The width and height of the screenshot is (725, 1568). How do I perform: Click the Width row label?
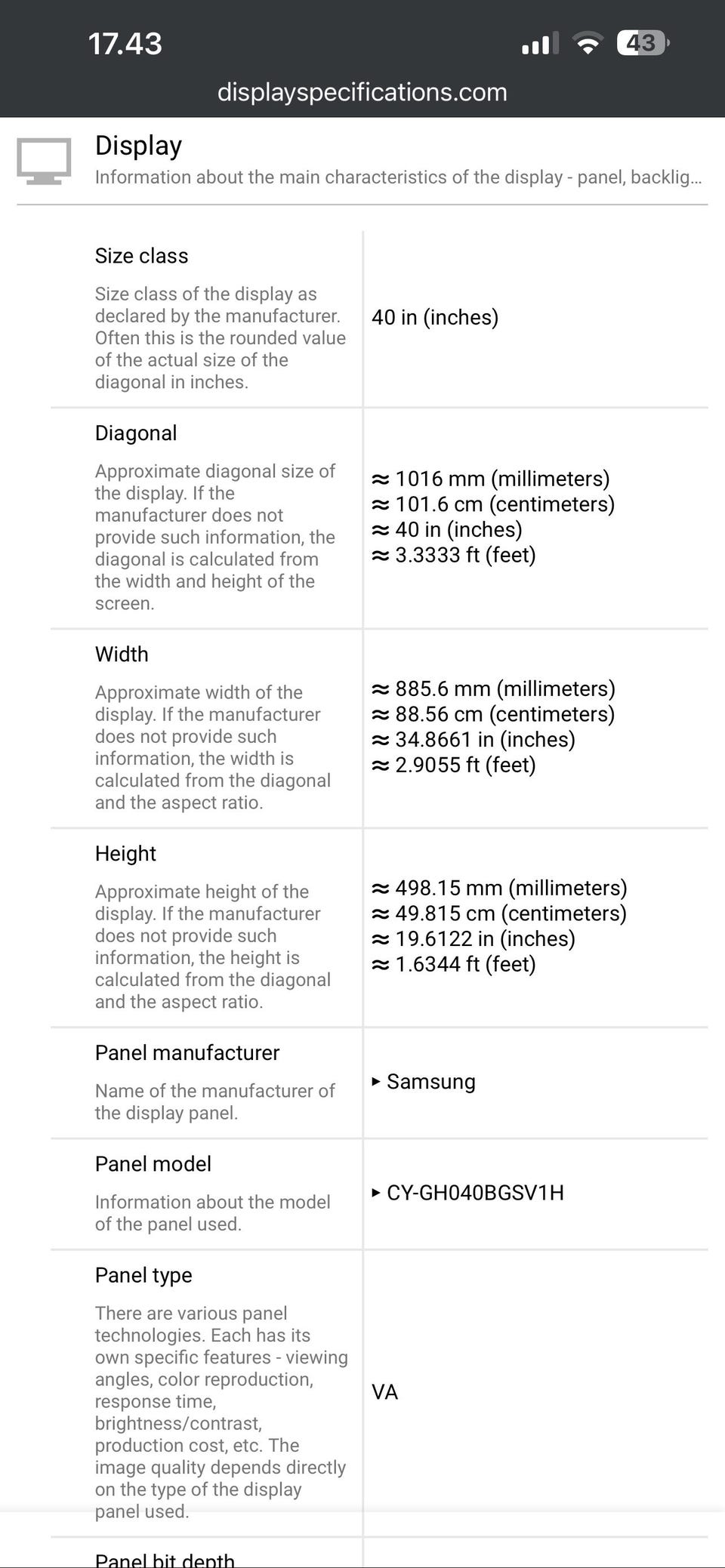tap(122, 655)
